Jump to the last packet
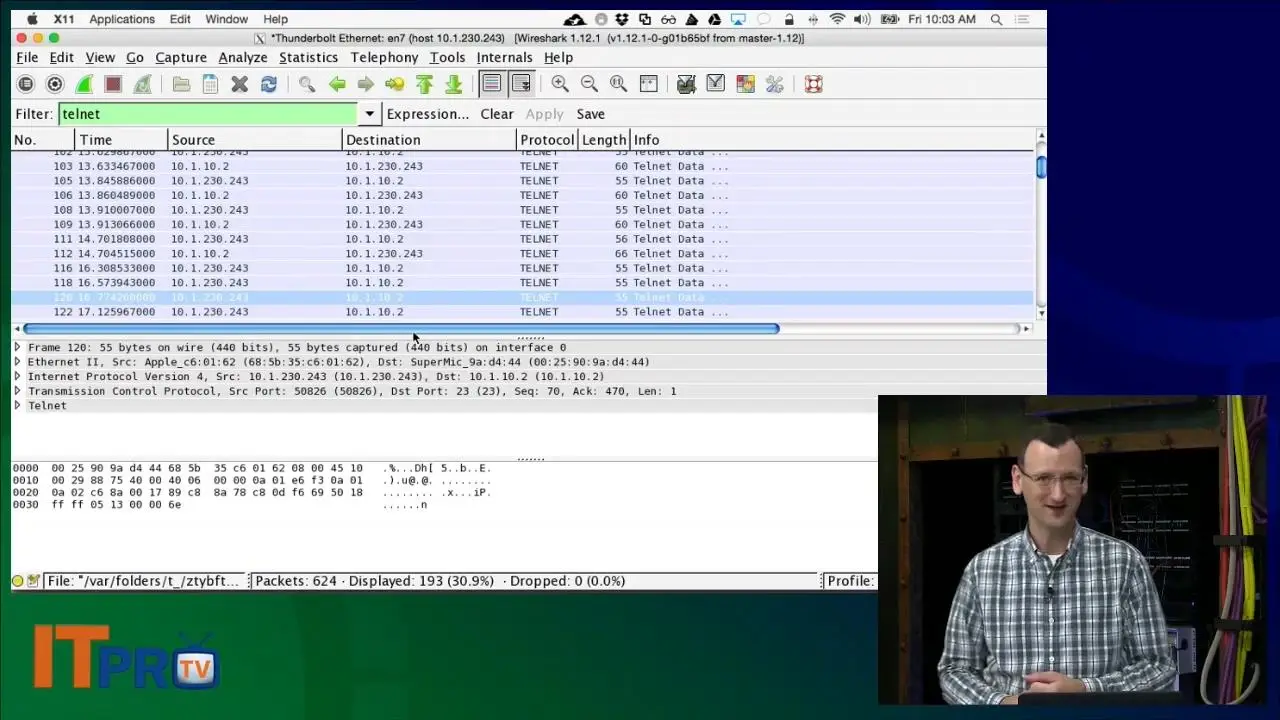The image size is (1280, 720). point(453,84)
